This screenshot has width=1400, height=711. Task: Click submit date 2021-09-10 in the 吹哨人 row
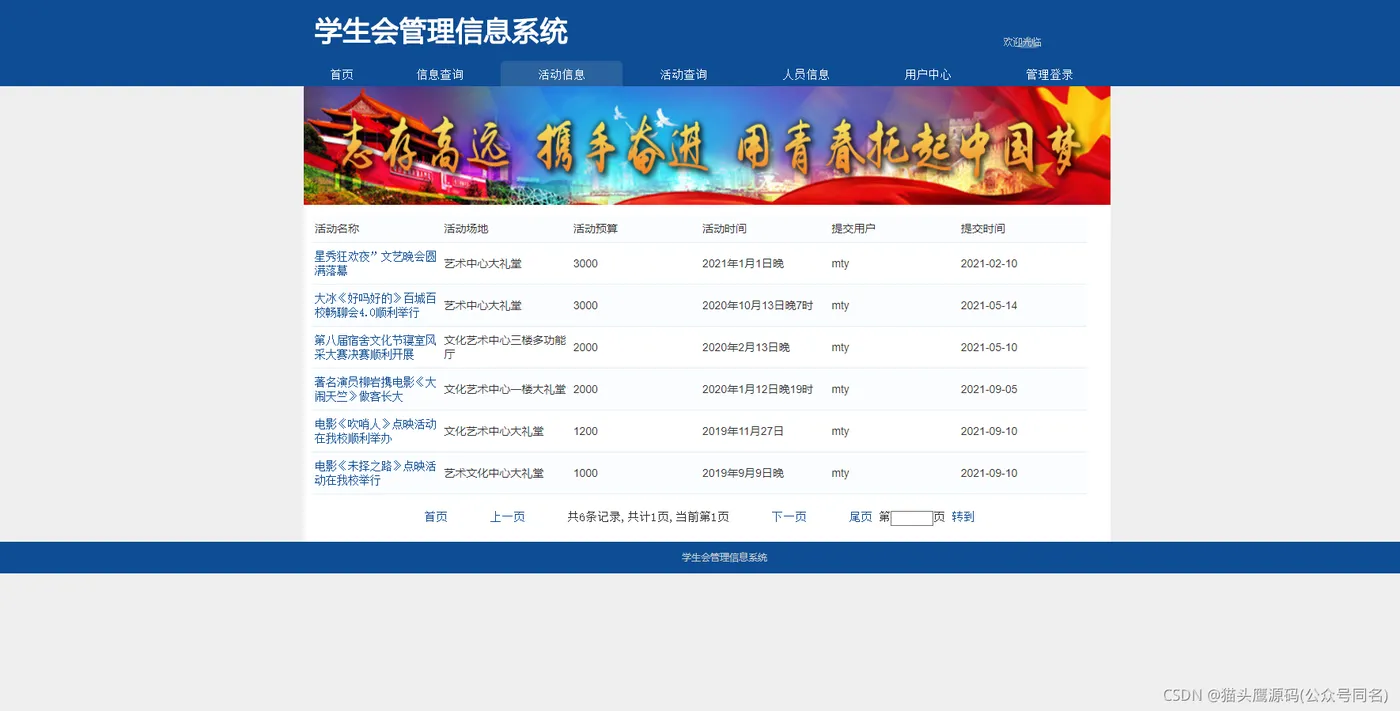[989, 432]
